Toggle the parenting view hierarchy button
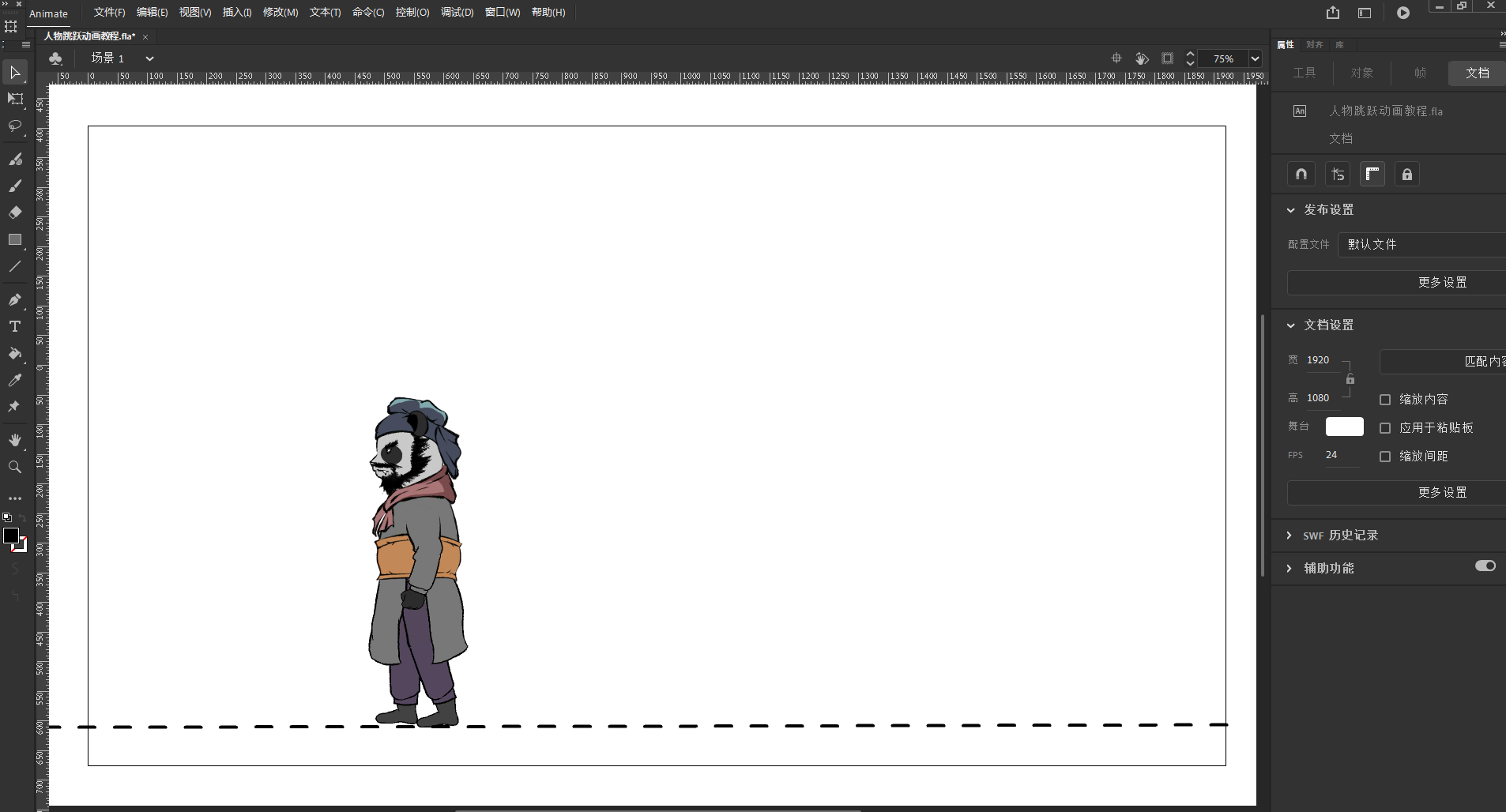 pyautogui.click(x=1337, y=174)
